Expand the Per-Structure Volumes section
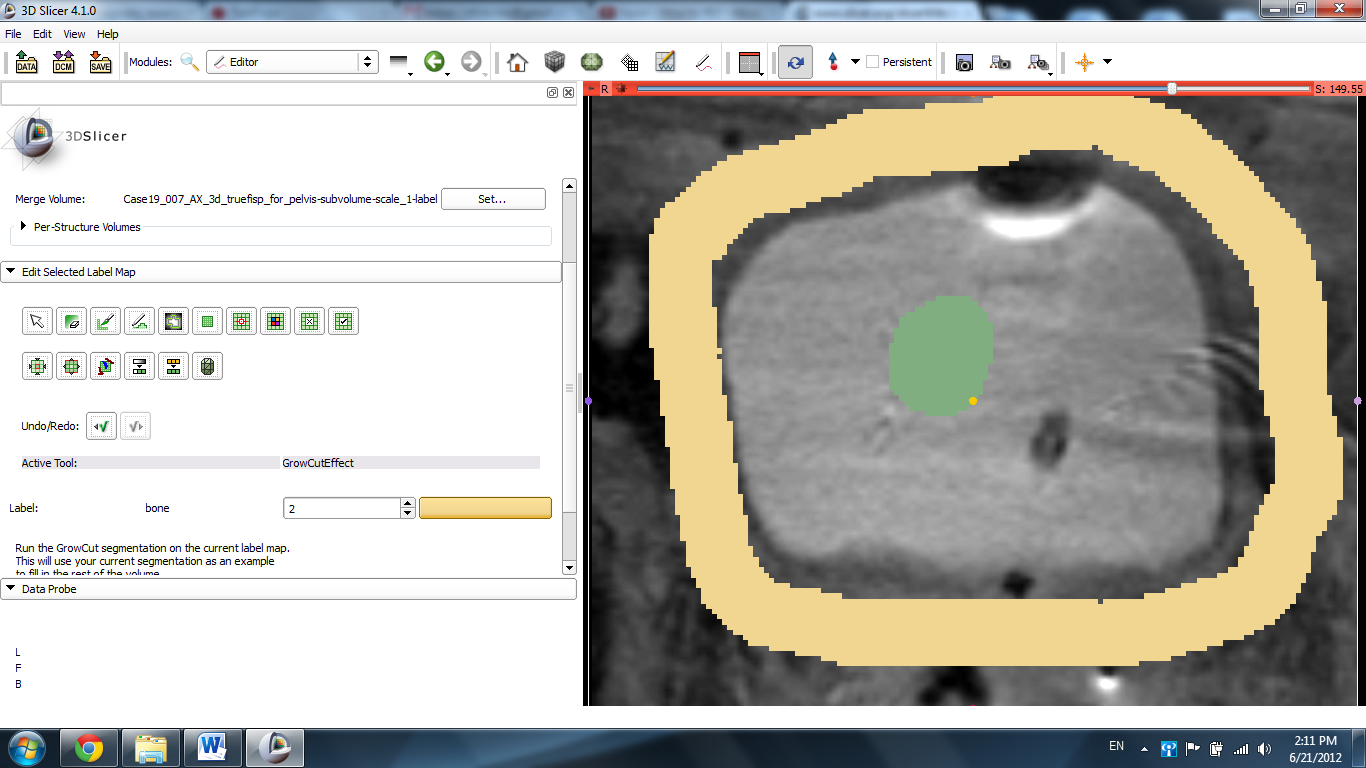 click(x=24, y=227)
